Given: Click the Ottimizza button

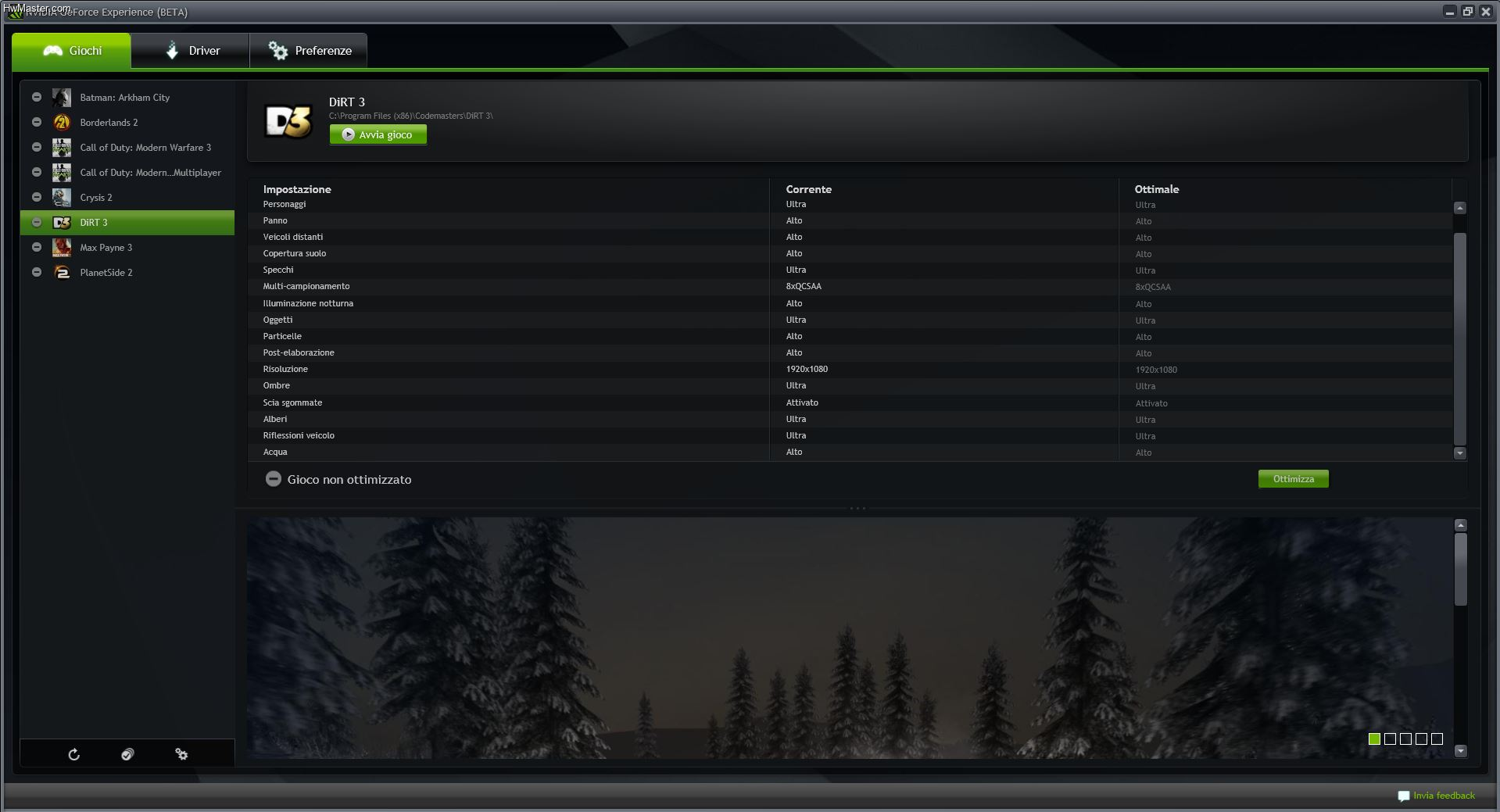Looking at the screenshot, I should pos(1294,479).
